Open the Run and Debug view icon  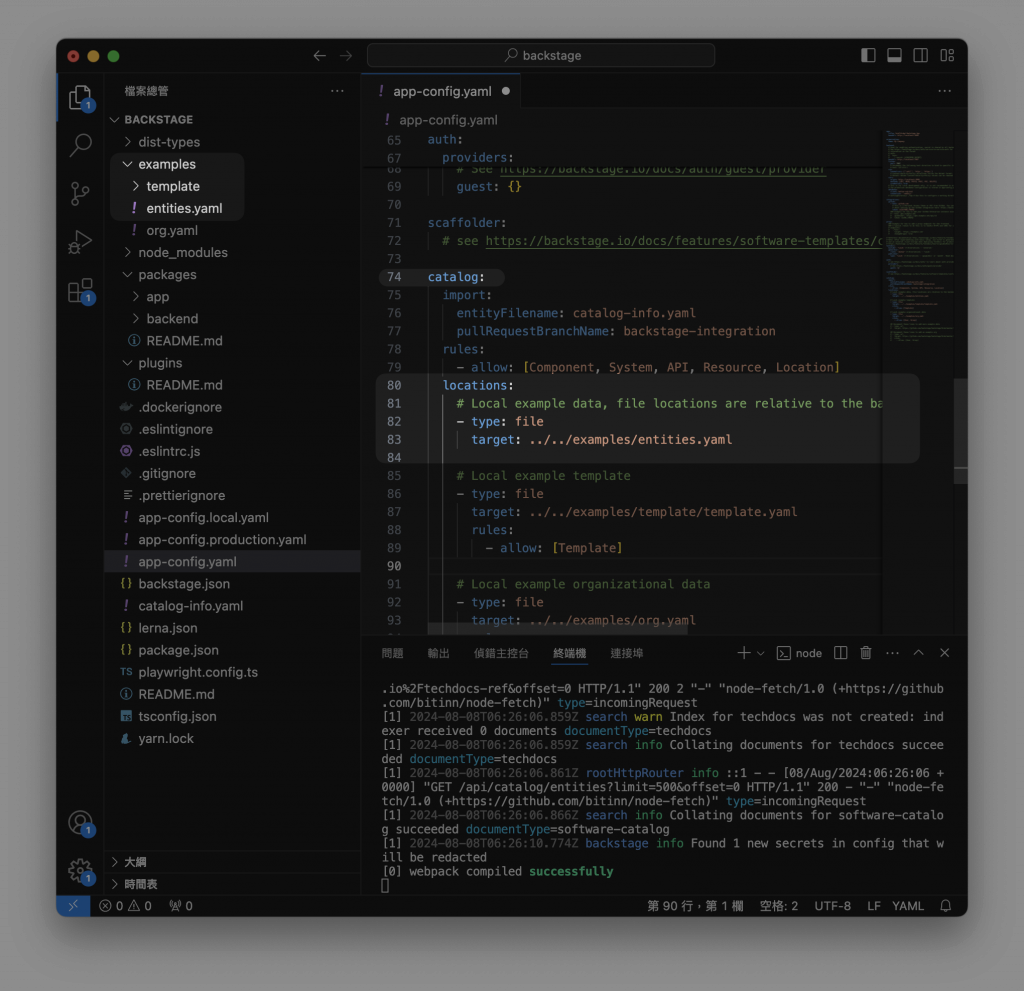tap(80, 242)
